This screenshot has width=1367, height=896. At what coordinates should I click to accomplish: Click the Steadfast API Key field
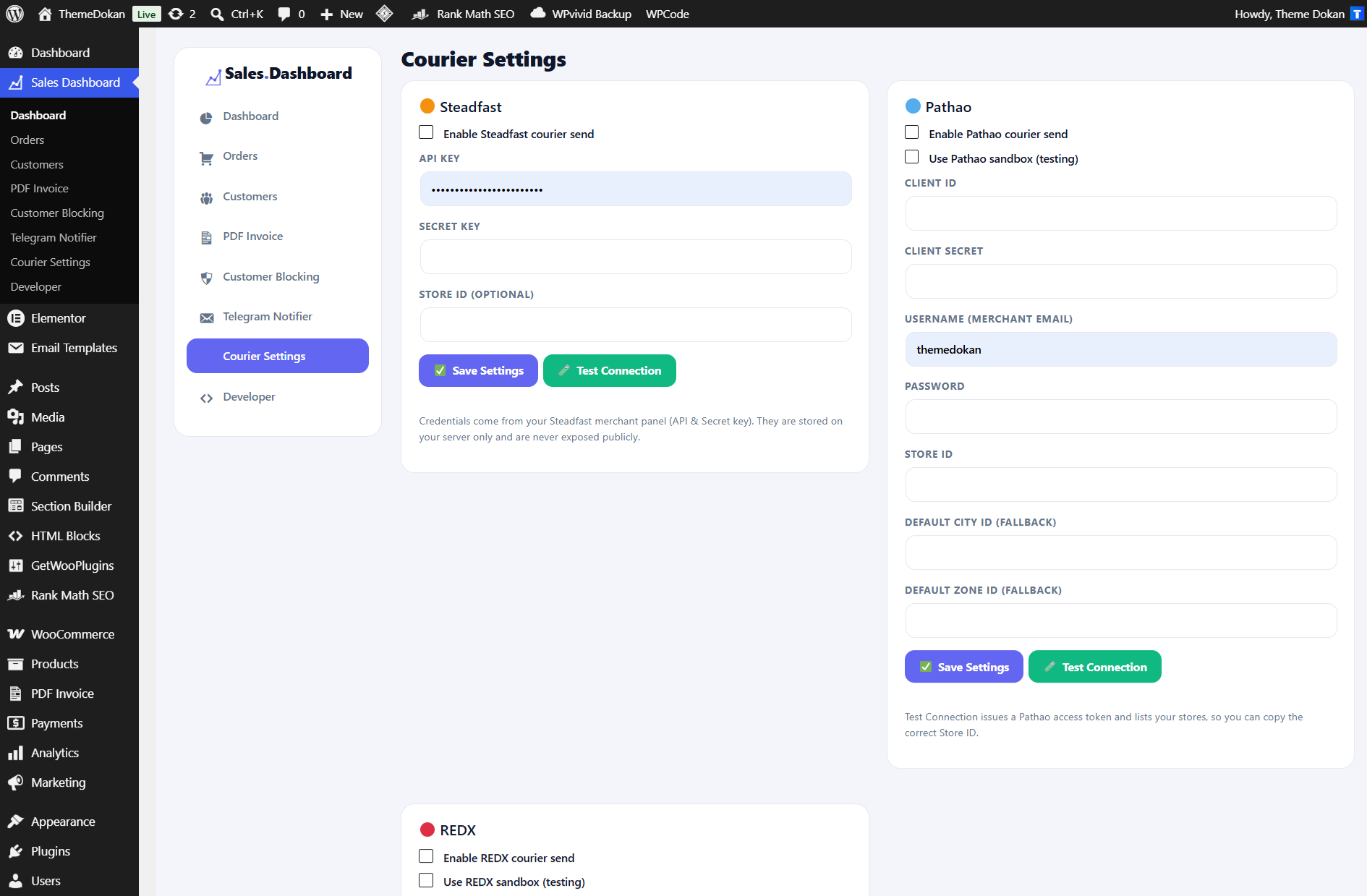636,189
